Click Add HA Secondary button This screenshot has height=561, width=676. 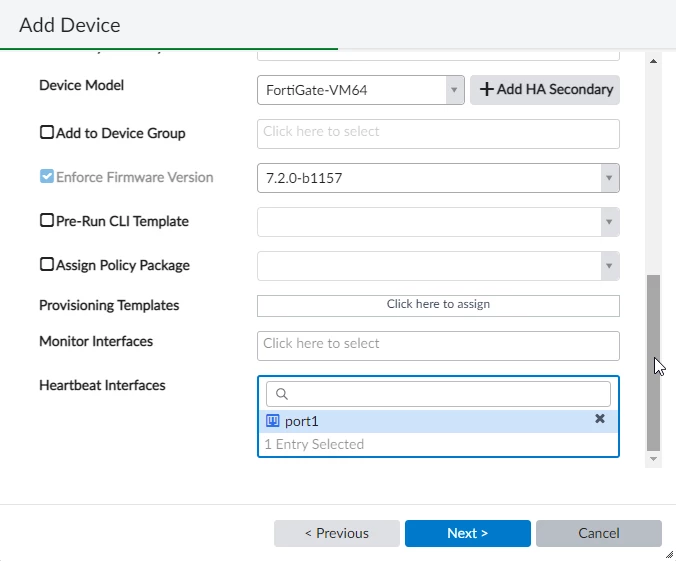tap(545, 90)
